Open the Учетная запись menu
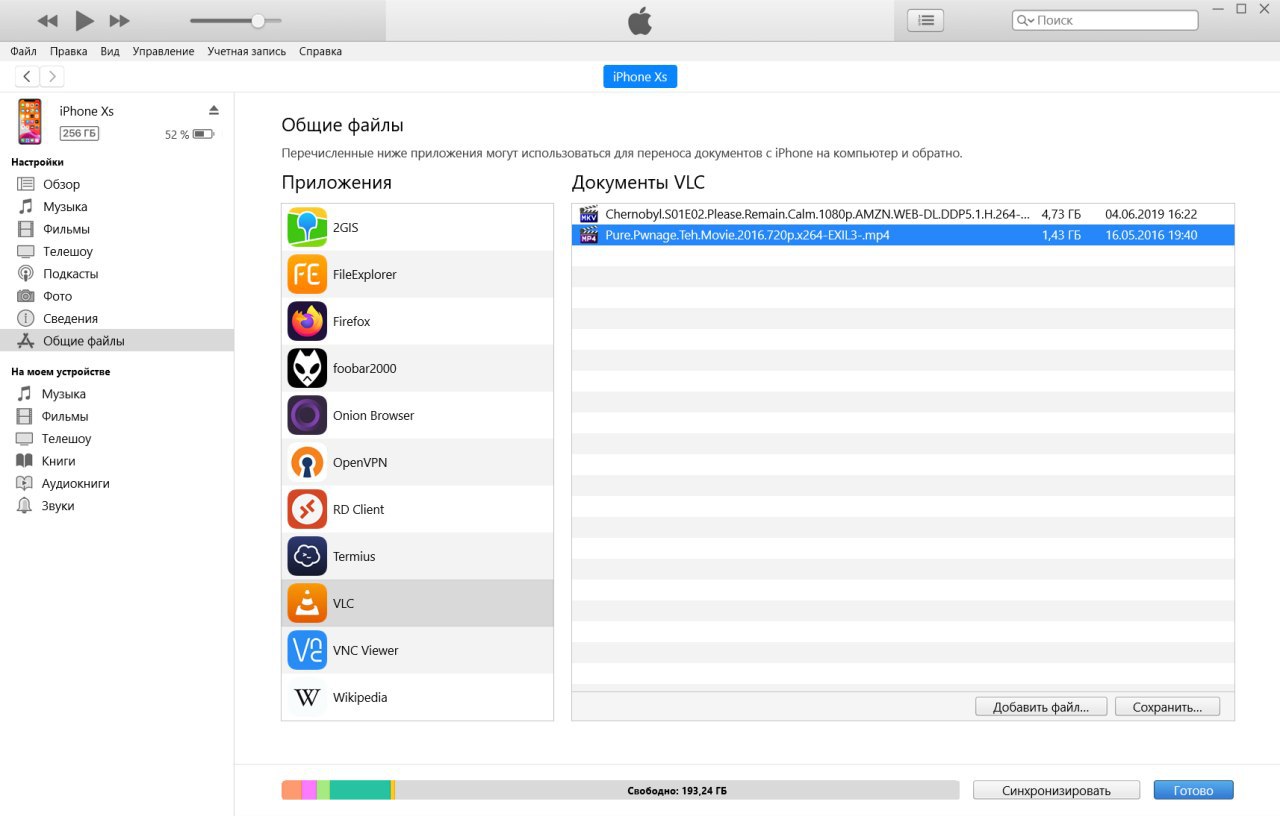Viewport: 1280px width, 816px height. [246, 51]
